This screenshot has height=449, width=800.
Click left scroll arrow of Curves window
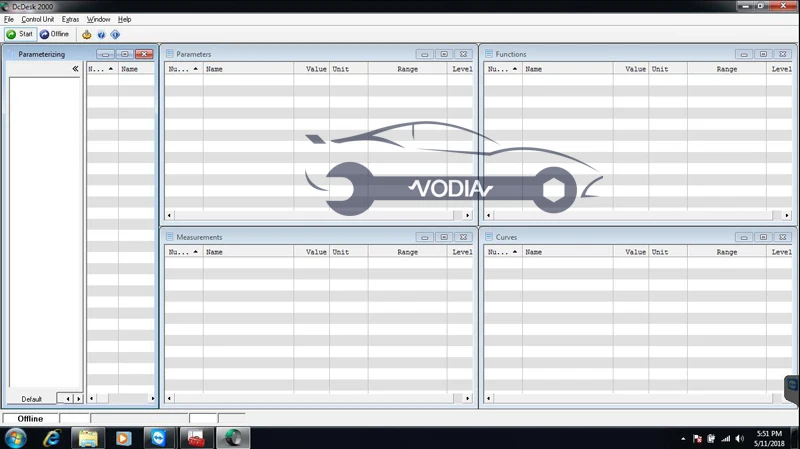(x=489, y=398)
